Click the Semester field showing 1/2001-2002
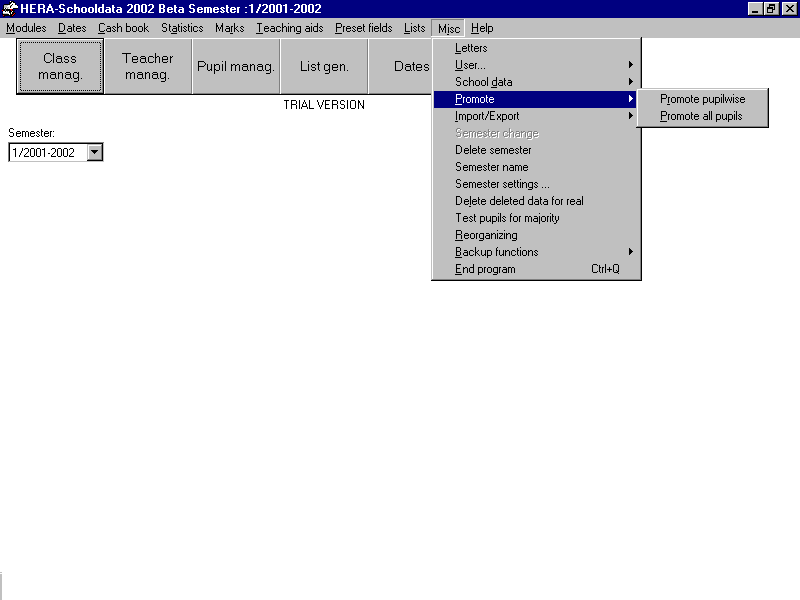 (x=48, y=152)
